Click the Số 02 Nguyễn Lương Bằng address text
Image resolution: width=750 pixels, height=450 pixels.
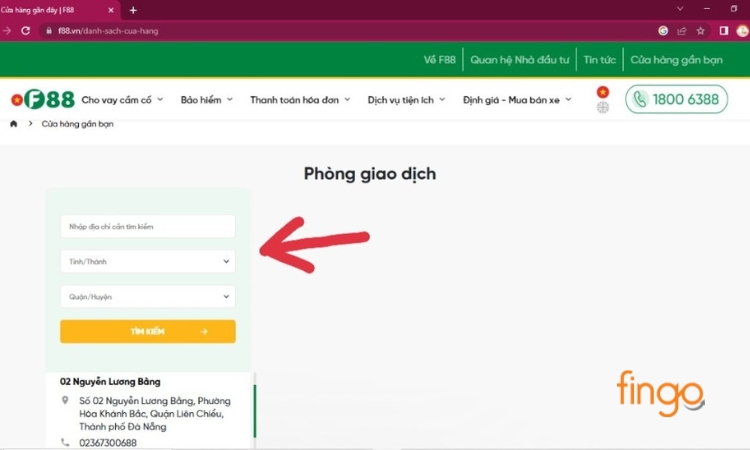click(154, 414)
